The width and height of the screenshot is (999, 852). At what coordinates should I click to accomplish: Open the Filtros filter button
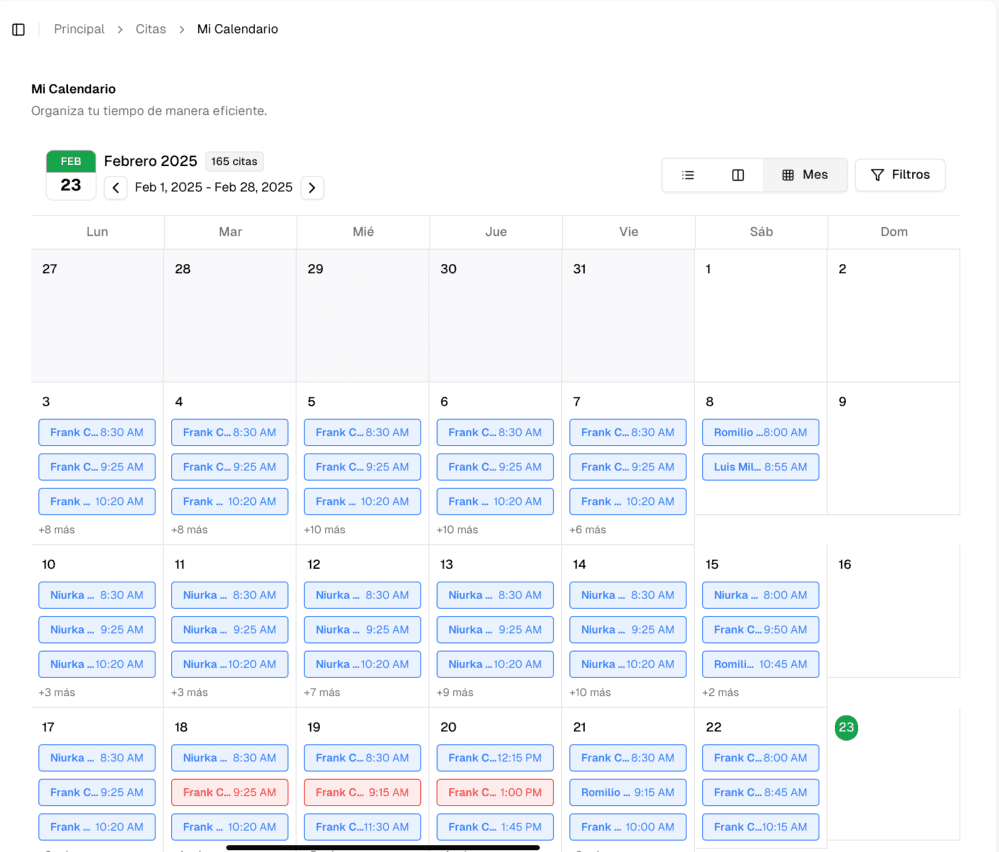click(900, 175)
